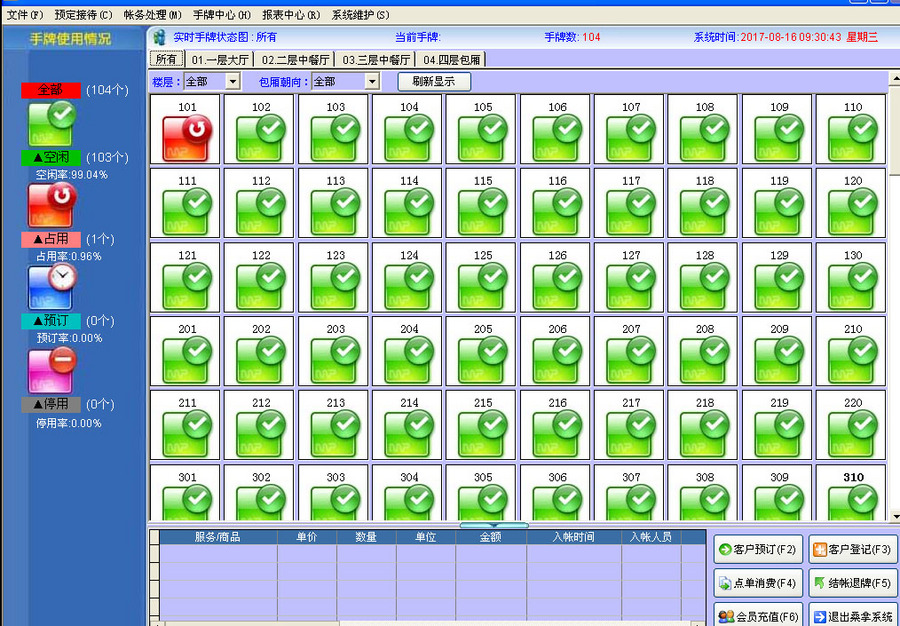This screenshot has width=900, height=626.
Task: Click 客户预订(F2) button
Action: tap(758, 550)
